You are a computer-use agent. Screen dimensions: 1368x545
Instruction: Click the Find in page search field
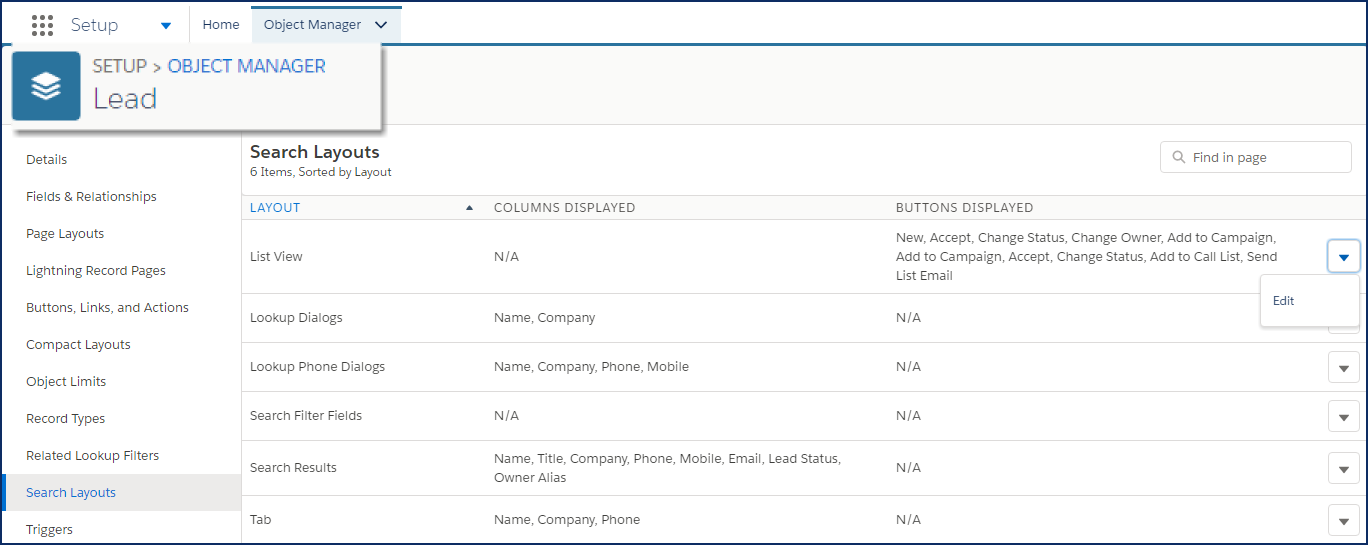pyautogui.click(x=1256, y=157)
